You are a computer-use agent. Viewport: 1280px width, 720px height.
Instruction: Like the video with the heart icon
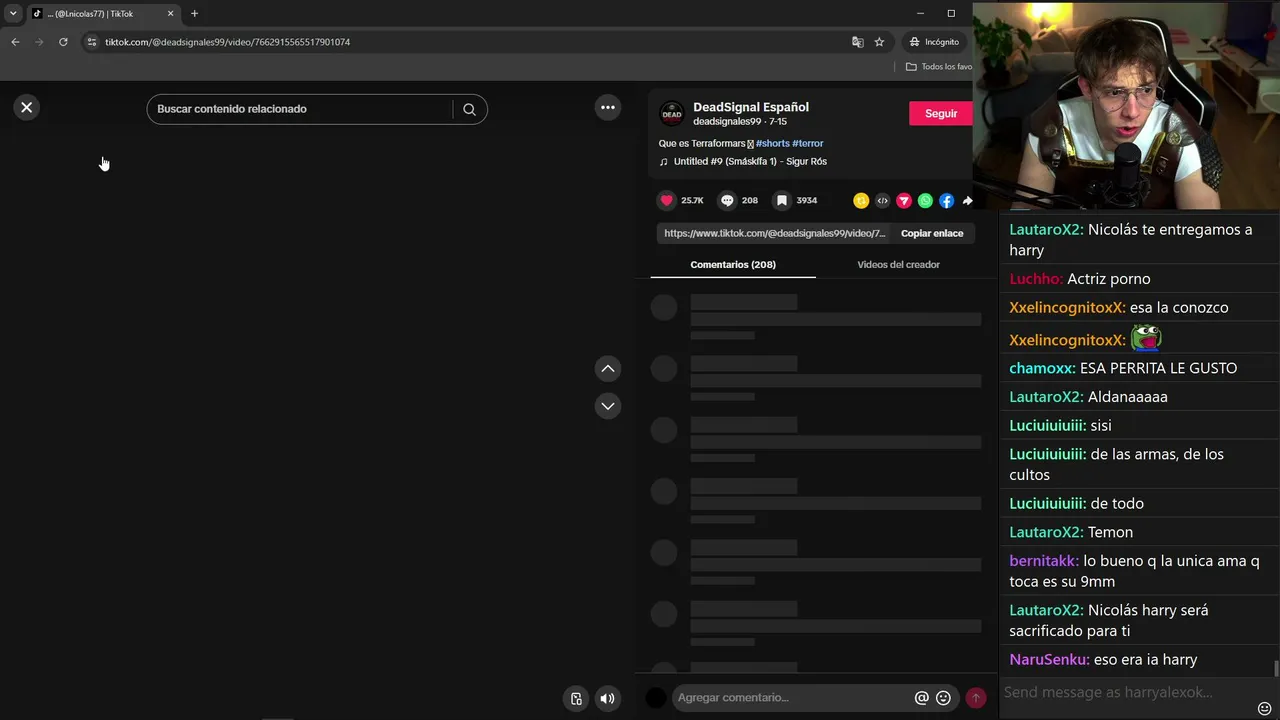pos(667,200)
